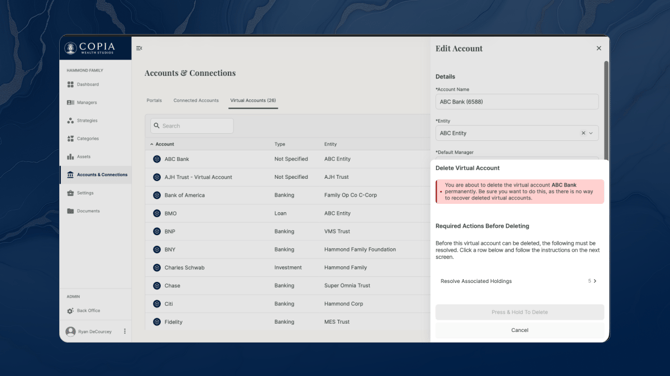Click the AJH Trust row account icon
The image size is (670, 376).
pos(157,177)
